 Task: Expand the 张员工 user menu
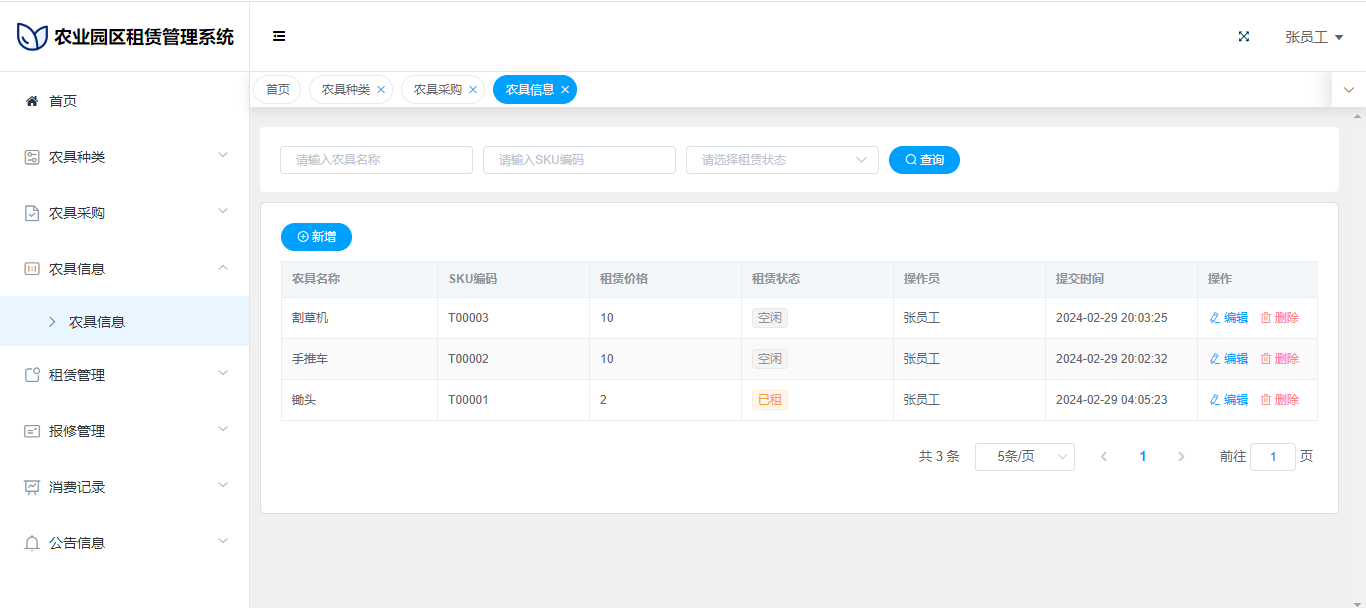pos(1313,37)
